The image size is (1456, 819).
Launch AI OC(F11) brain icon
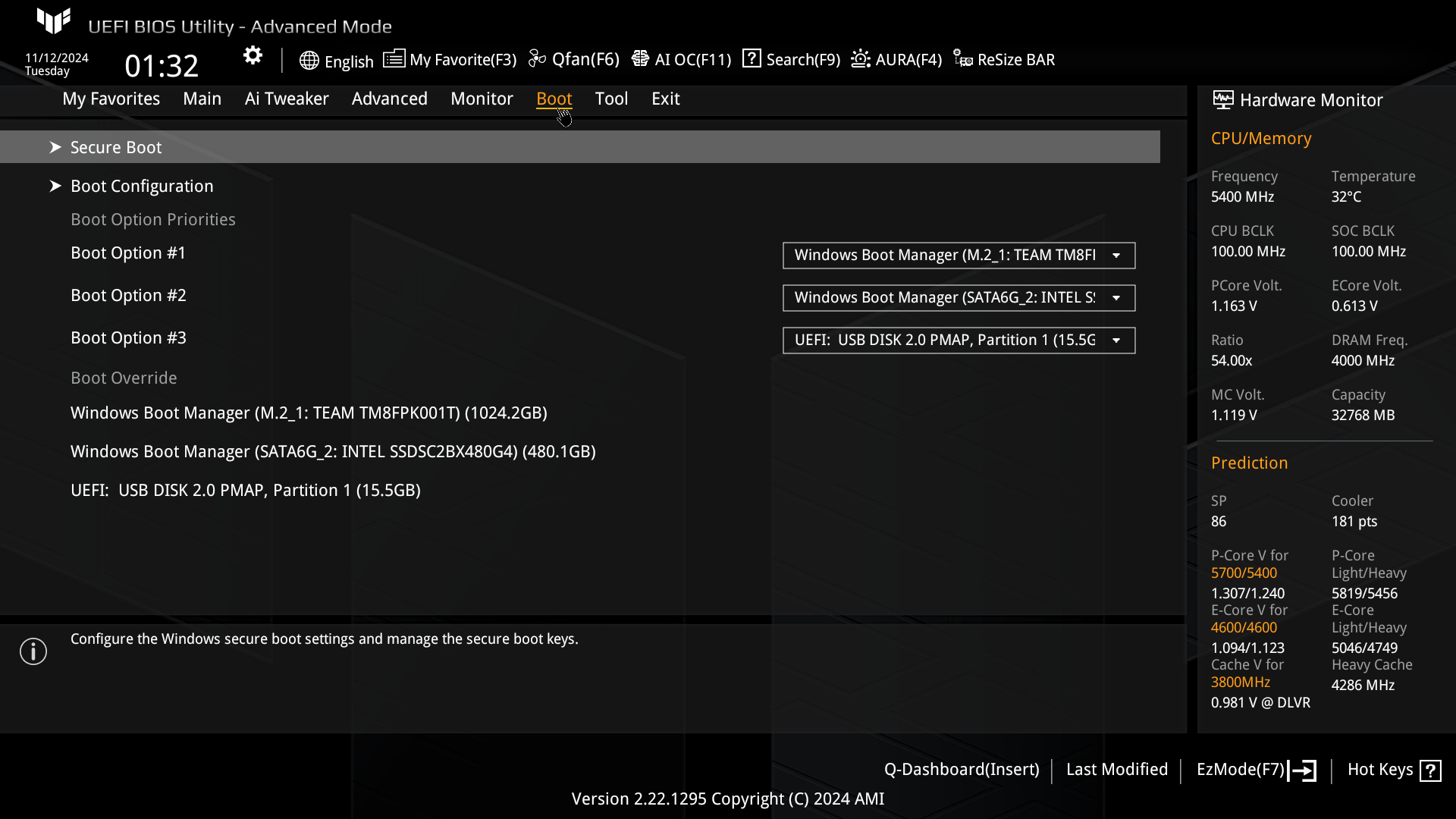click(x=640, y=59)
